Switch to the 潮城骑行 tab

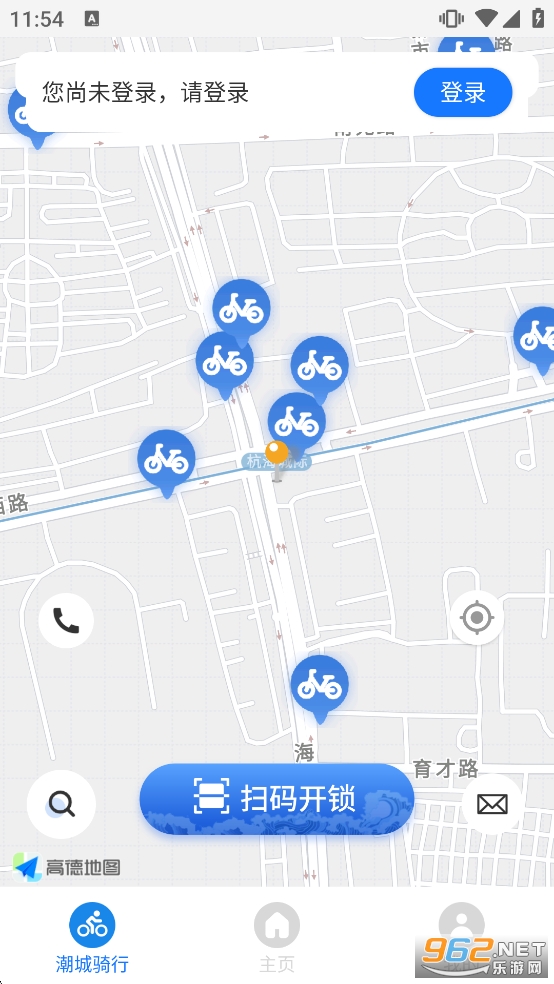coord(92,938)
